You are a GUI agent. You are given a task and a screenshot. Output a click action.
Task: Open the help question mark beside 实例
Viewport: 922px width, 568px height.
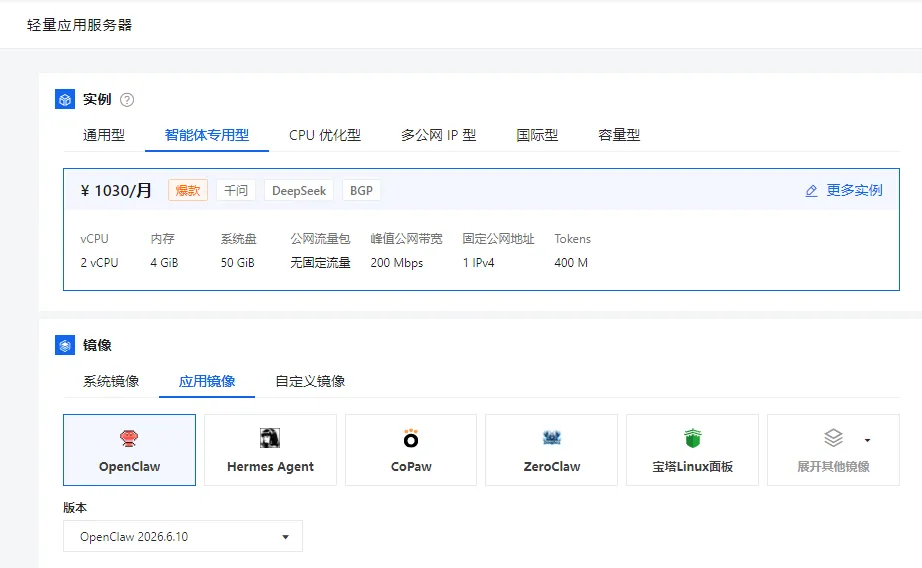pyautogui.click(x=127, y=100)
